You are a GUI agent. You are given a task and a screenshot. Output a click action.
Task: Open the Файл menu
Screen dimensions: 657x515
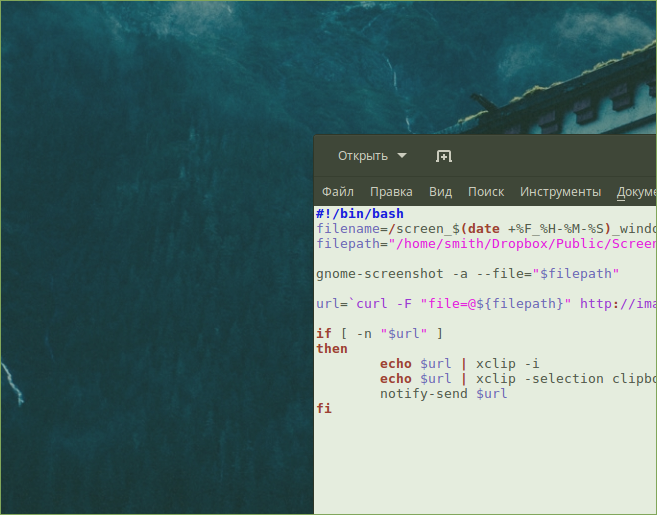[338, 192]
